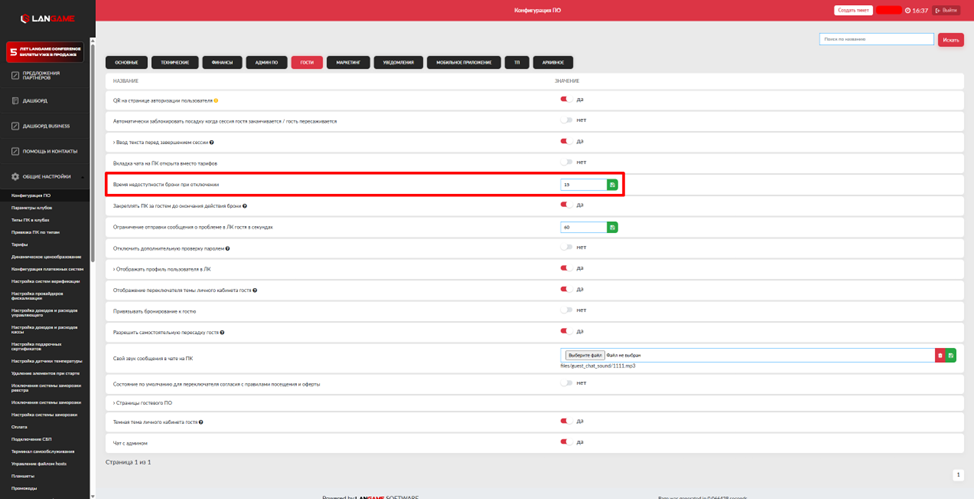The height and width of the screenshot is (499, 974).
Task: Click the search by name input field
Action: tap(876, 39)
